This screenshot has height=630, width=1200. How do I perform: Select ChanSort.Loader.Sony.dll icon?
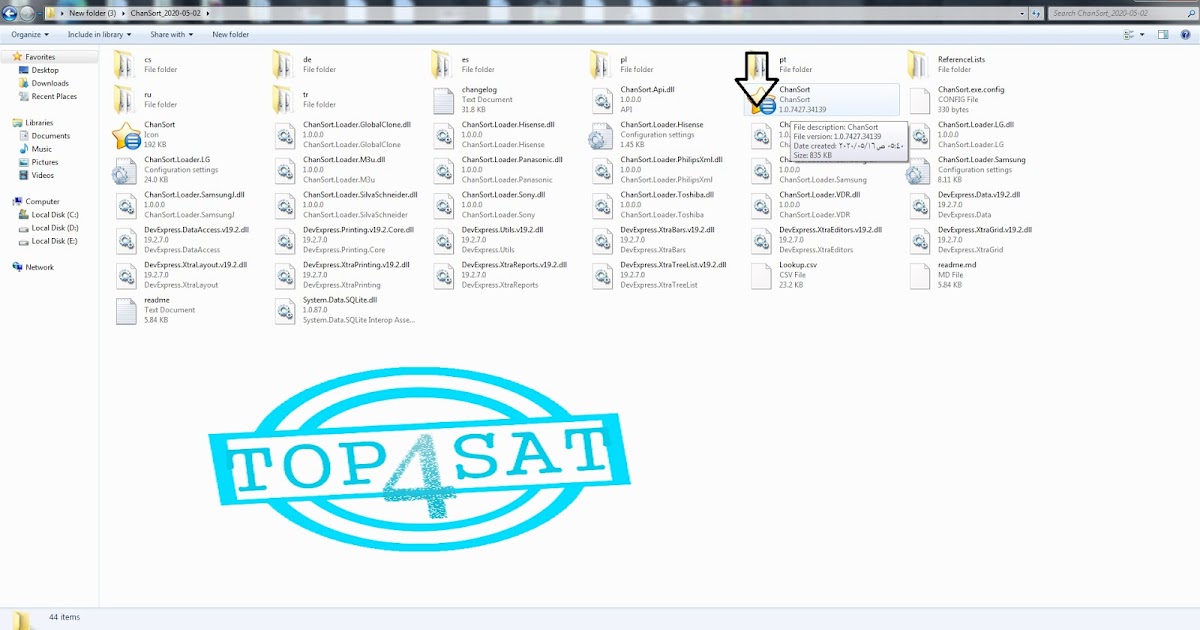443,205
